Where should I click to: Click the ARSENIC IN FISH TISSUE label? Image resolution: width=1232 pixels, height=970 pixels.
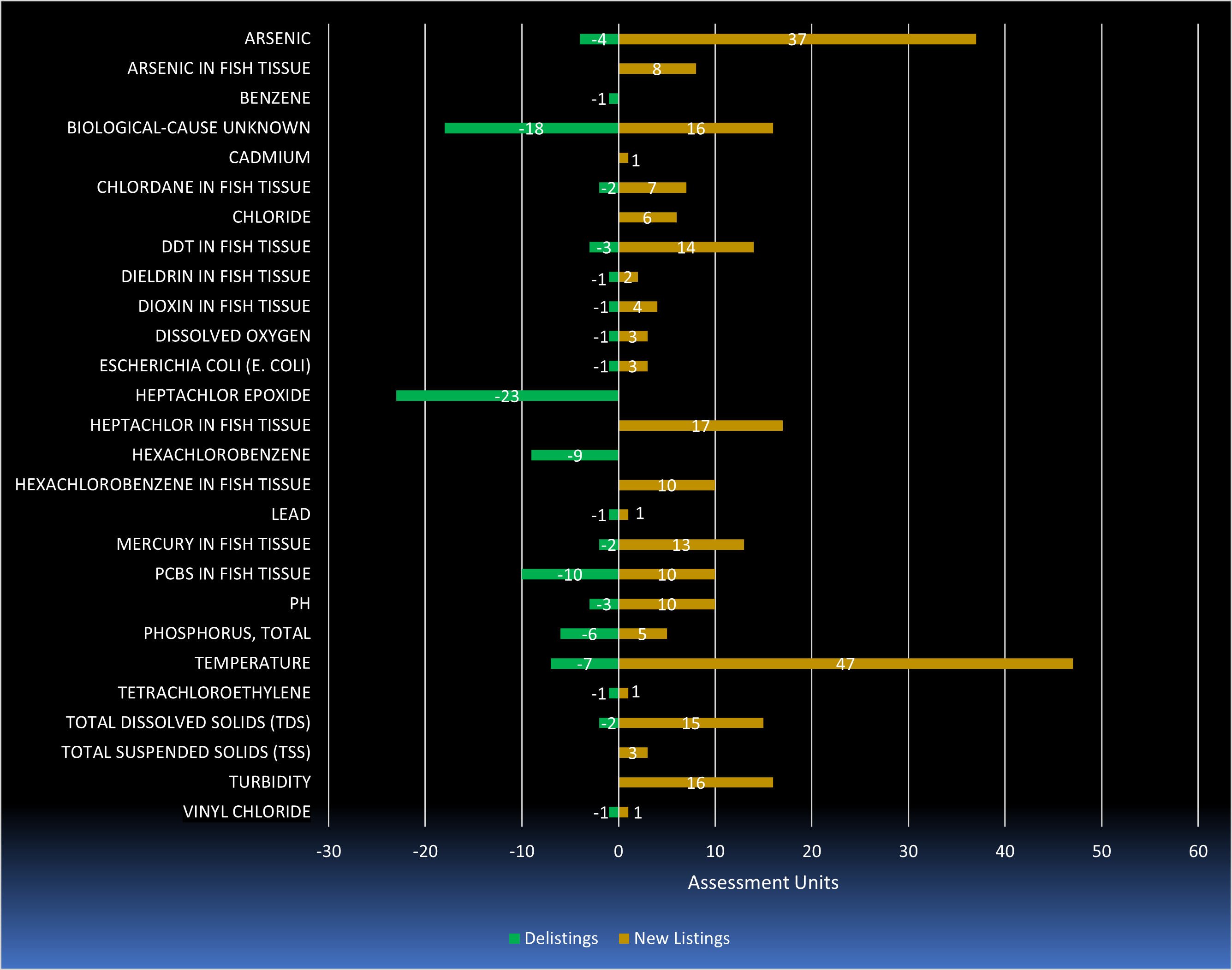[x=219, y=68]
